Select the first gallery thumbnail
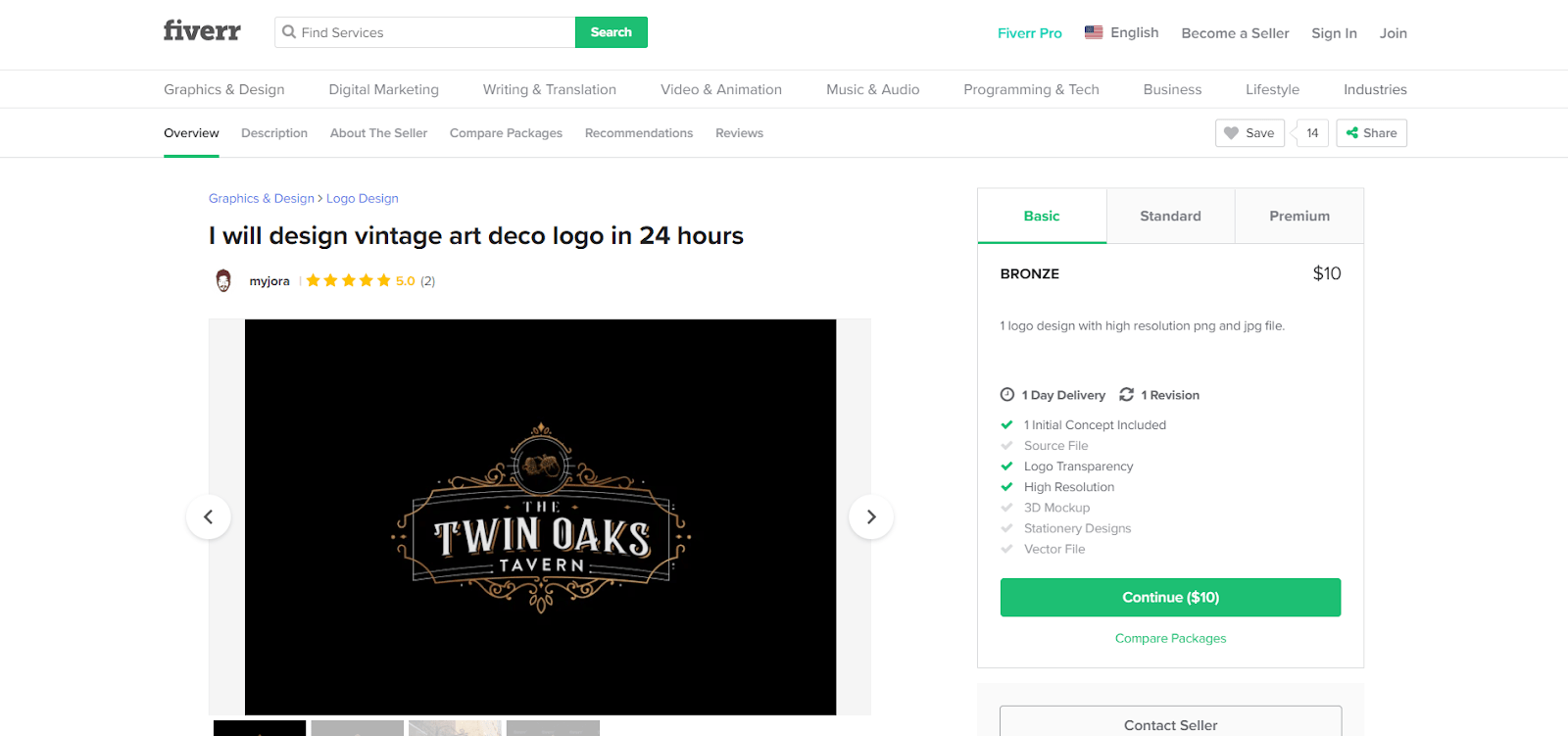 (260, 728)
